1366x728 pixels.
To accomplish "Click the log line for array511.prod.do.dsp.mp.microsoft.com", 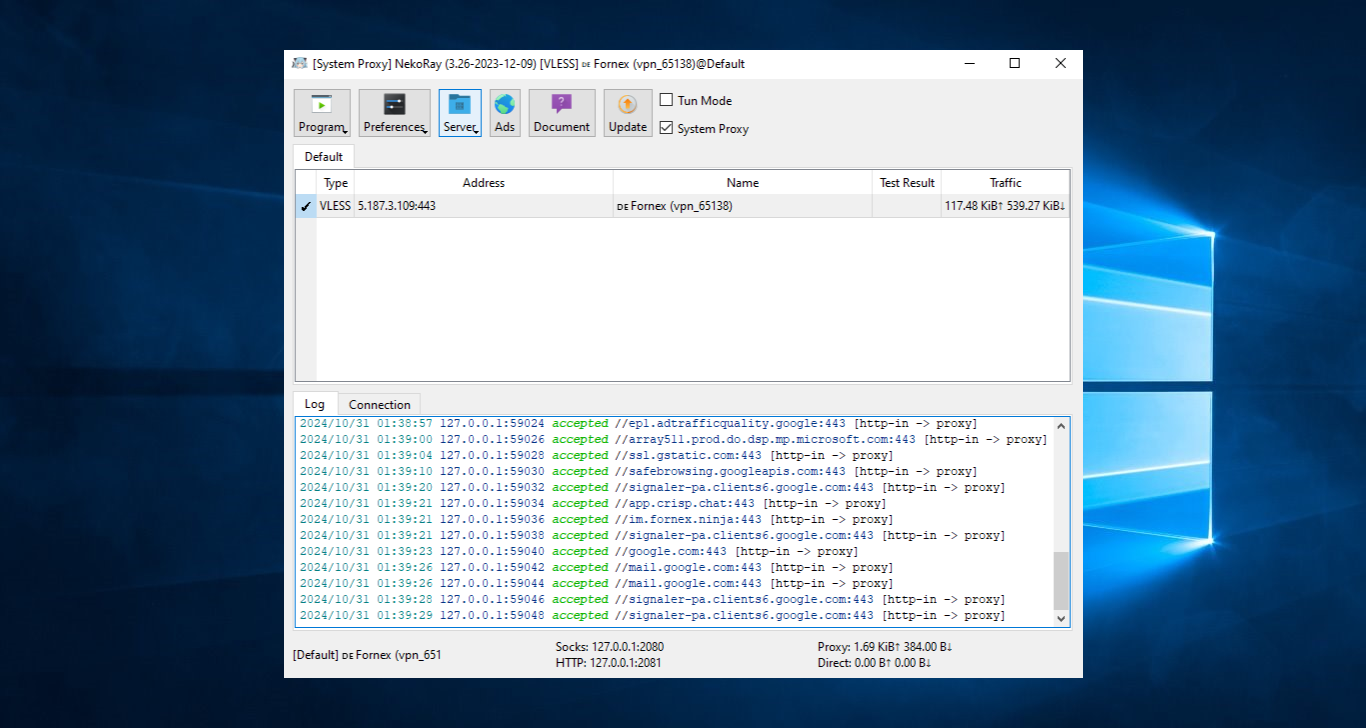I will click(673, 439).
